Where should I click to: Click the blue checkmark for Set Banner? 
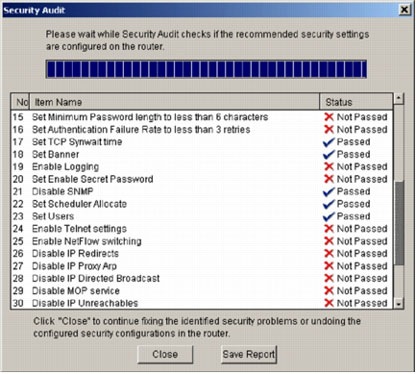(x=329, y=154)
